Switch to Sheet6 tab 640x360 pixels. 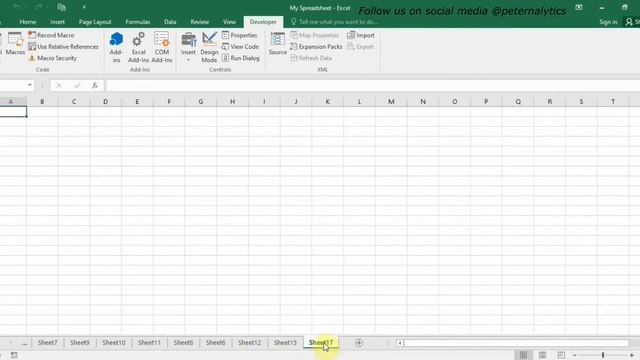[215, 343]
